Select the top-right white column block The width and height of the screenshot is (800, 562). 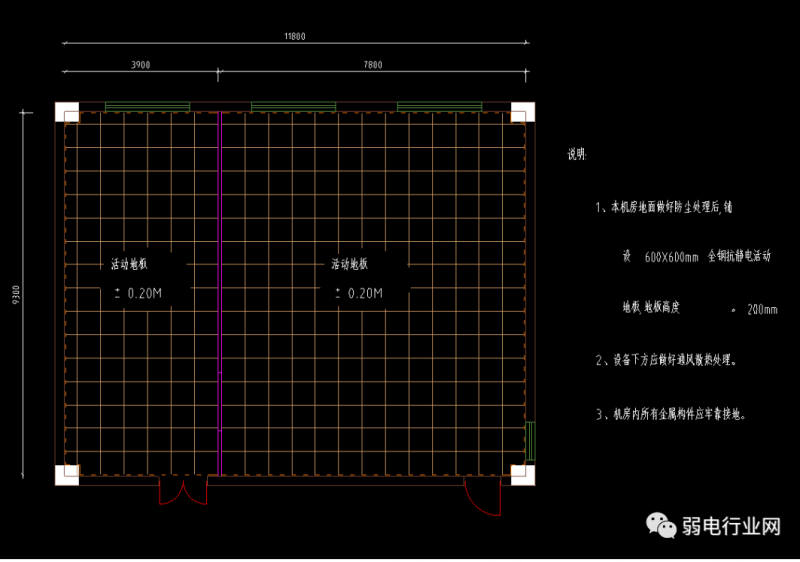[521, 111]
